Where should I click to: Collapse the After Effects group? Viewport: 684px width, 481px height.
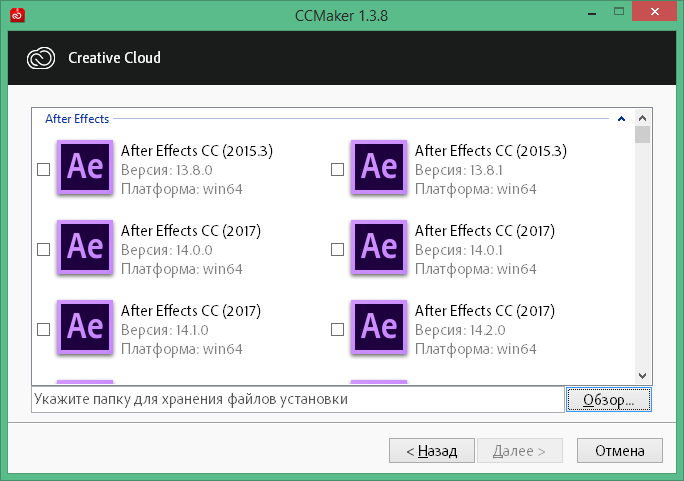point(621,119)
